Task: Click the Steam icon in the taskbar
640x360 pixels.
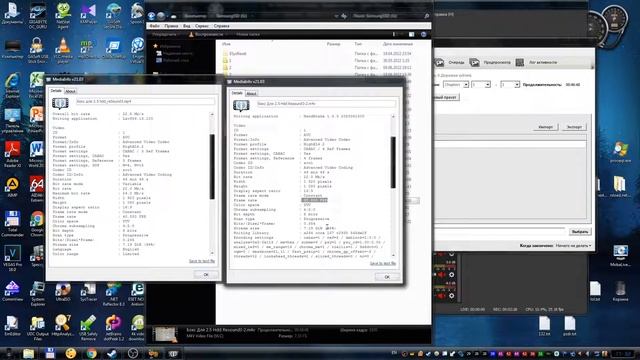Action: pyautogui.click(x=112, y=353)
